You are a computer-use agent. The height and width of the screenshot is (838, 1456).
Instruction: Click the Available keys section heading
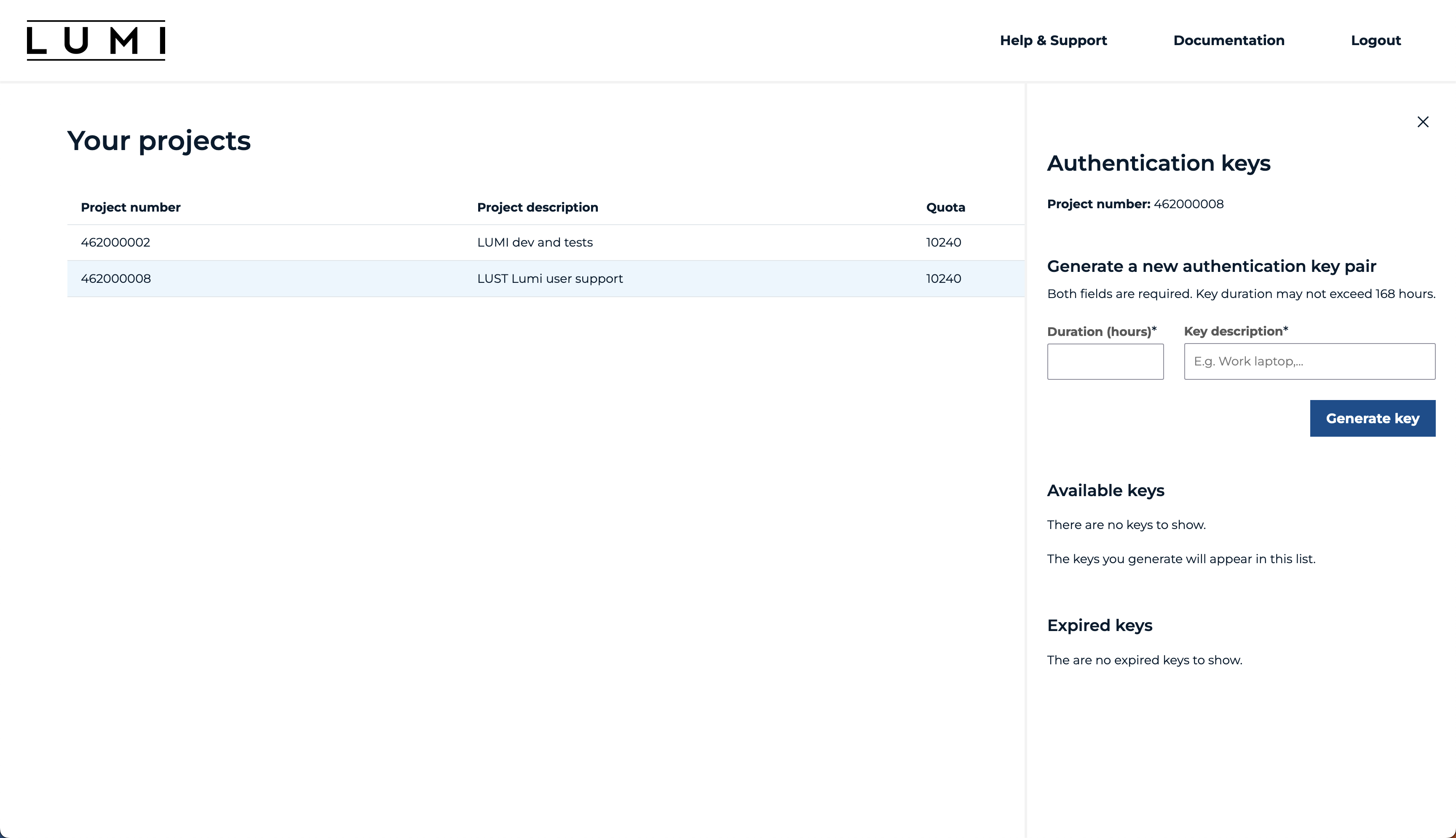[1106, 490]
